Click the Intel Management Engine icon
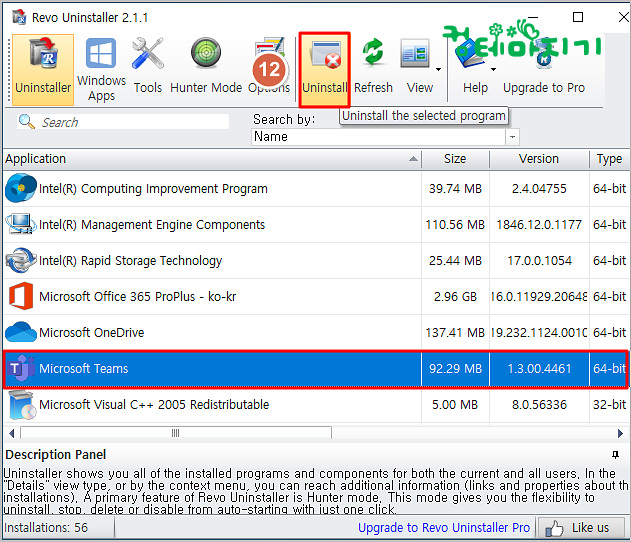 tap(19, 224)
